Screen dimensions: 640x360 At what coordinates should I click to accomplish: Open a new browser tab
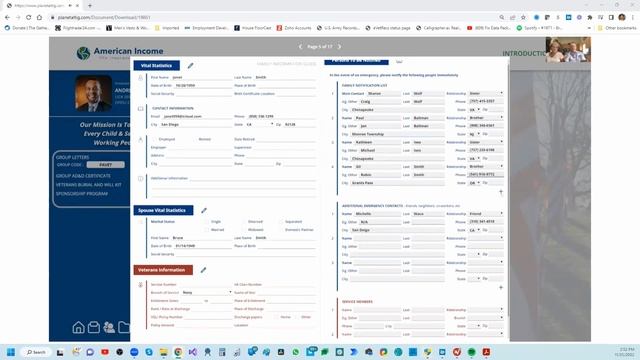click(90, 6)
